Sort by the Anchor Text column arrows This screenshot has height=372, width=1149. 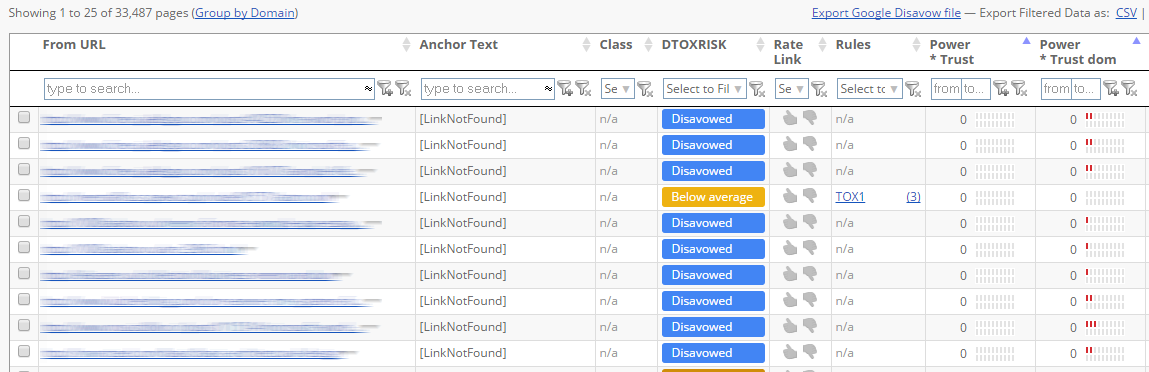point(586,45)
